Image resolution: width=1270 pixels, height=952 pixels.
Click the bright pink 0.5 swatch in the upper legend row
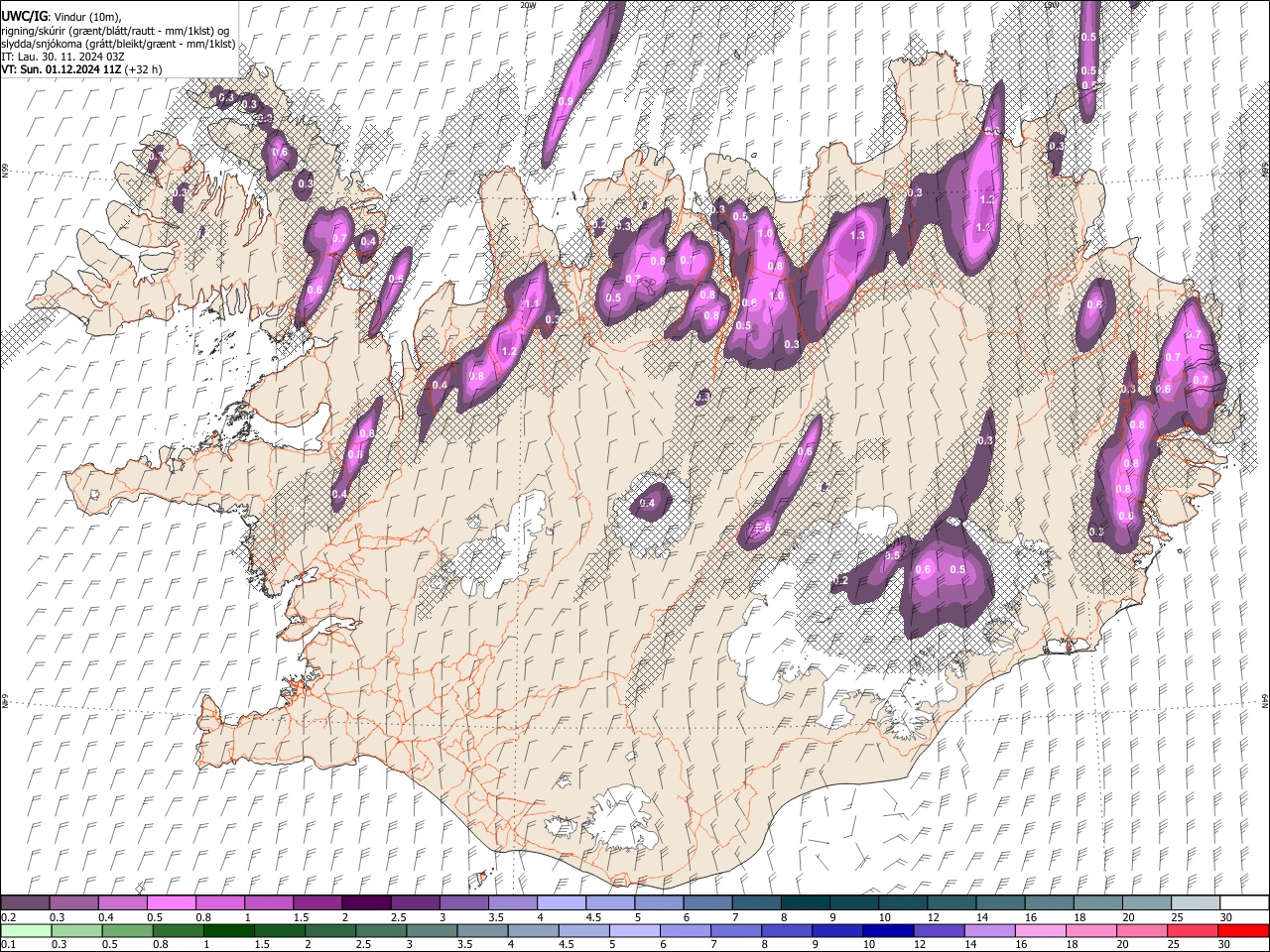[x=171, y=902]
